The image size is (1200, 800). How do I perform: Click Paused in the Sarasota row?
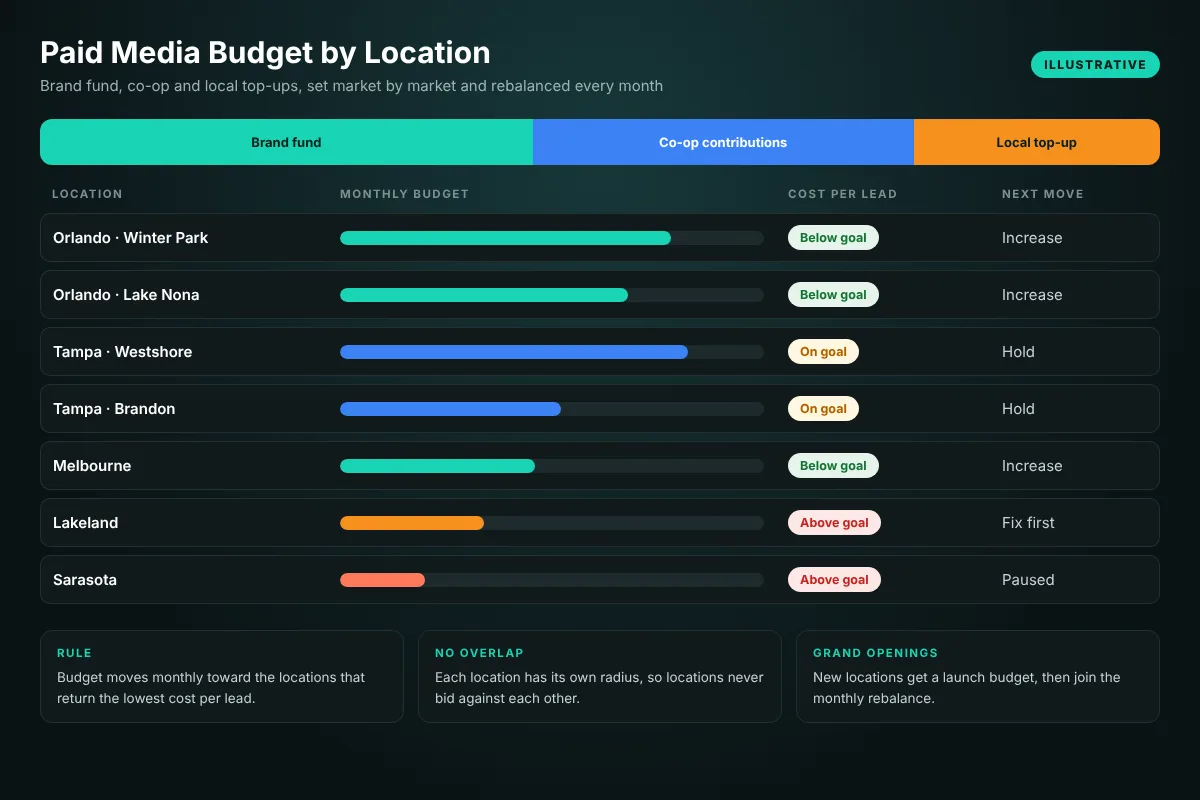click(x=1028, y=580)
